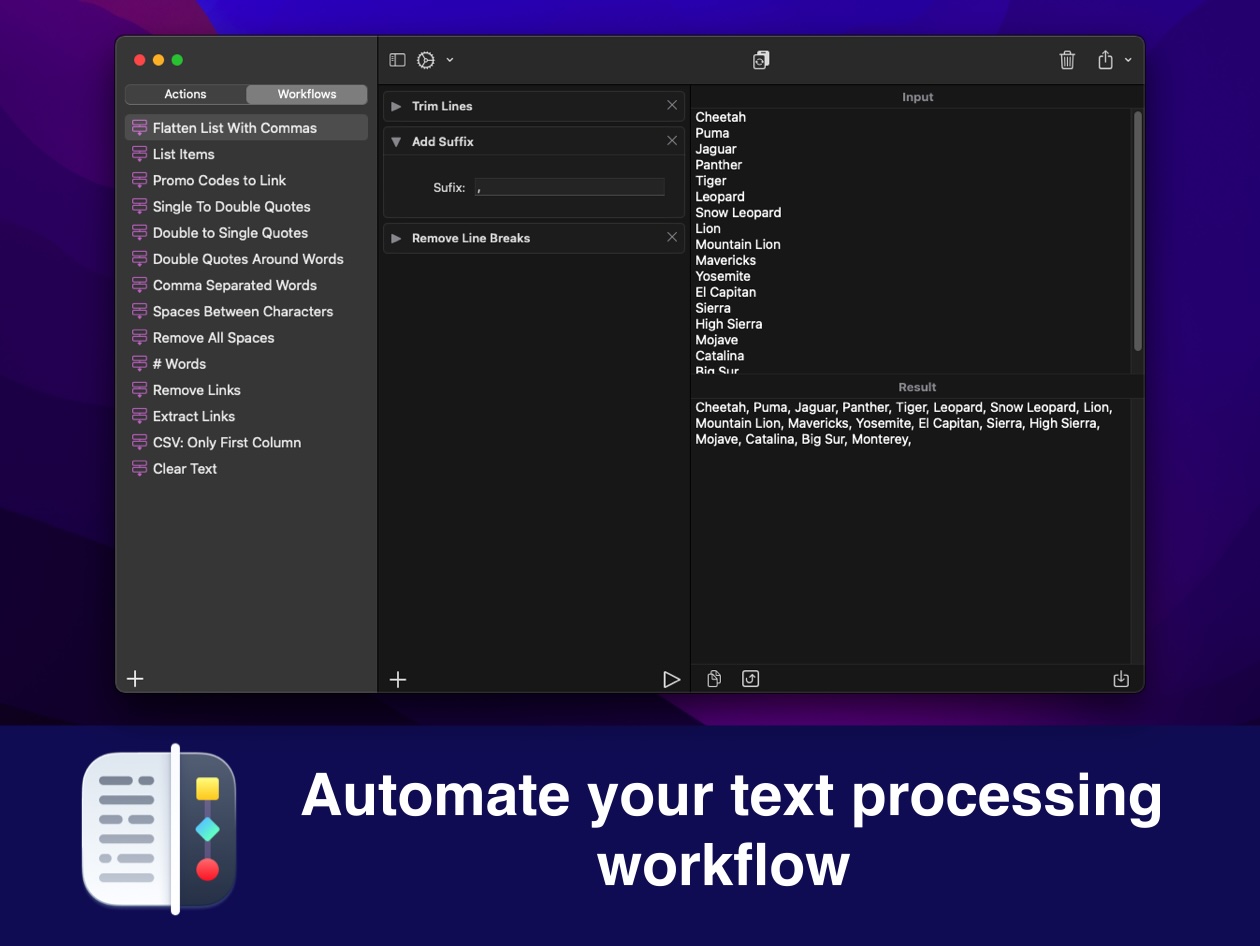The width and height of the screenshot is (1260, 946).
Task: Select the Remove Links workflow
Action: [x=246, y=390]
